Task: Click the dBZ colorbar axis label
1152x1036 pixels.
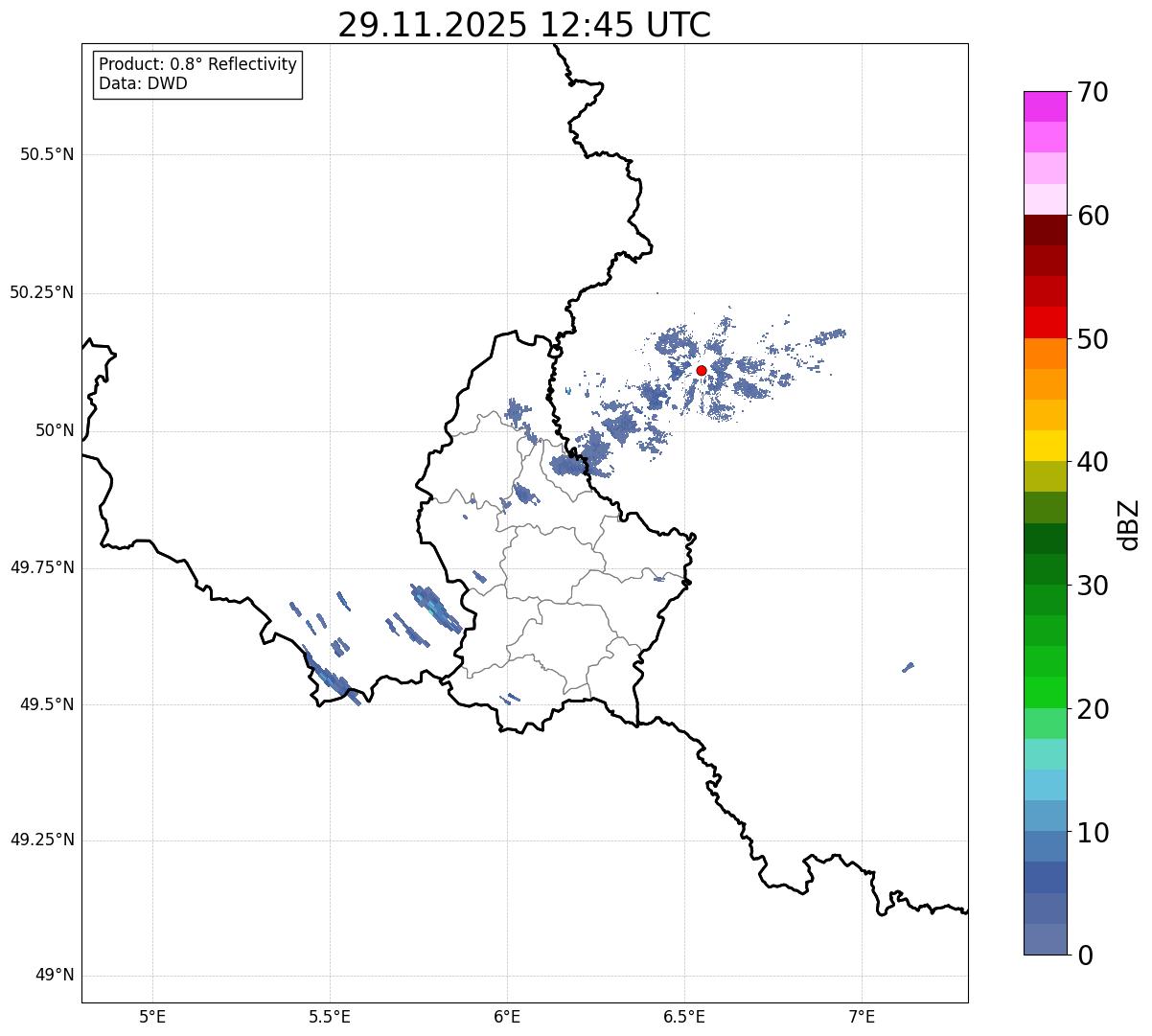Action: tap(1129, 524)
